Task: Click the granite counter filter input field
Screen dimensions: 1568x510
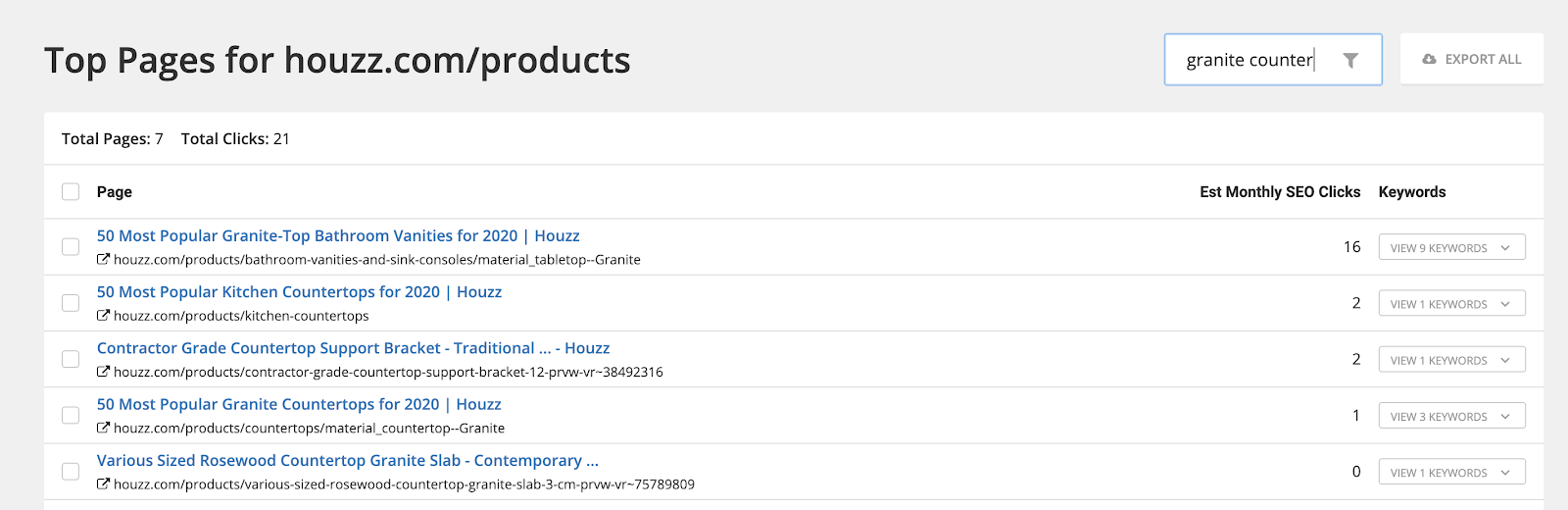Action: [x=1248, y=60]
